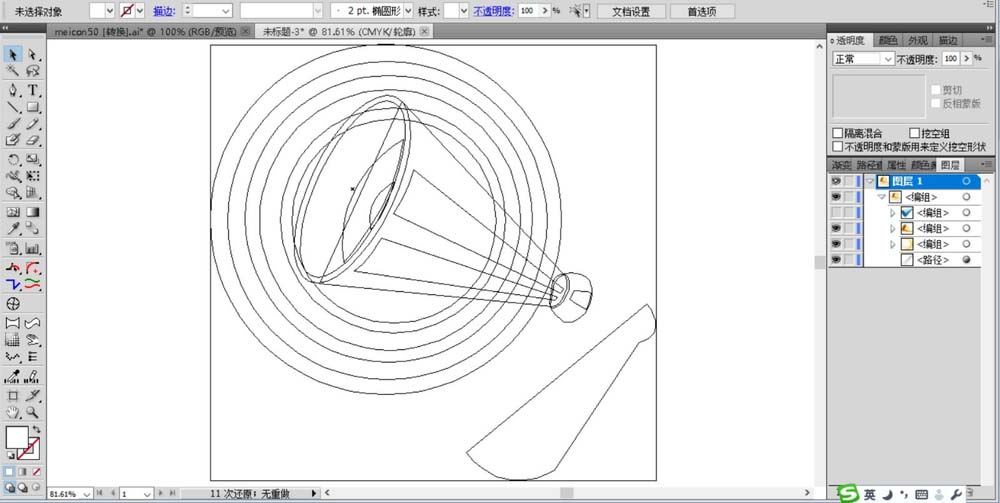Choose the Lasso tool
1000x503 pixels.
33,71
